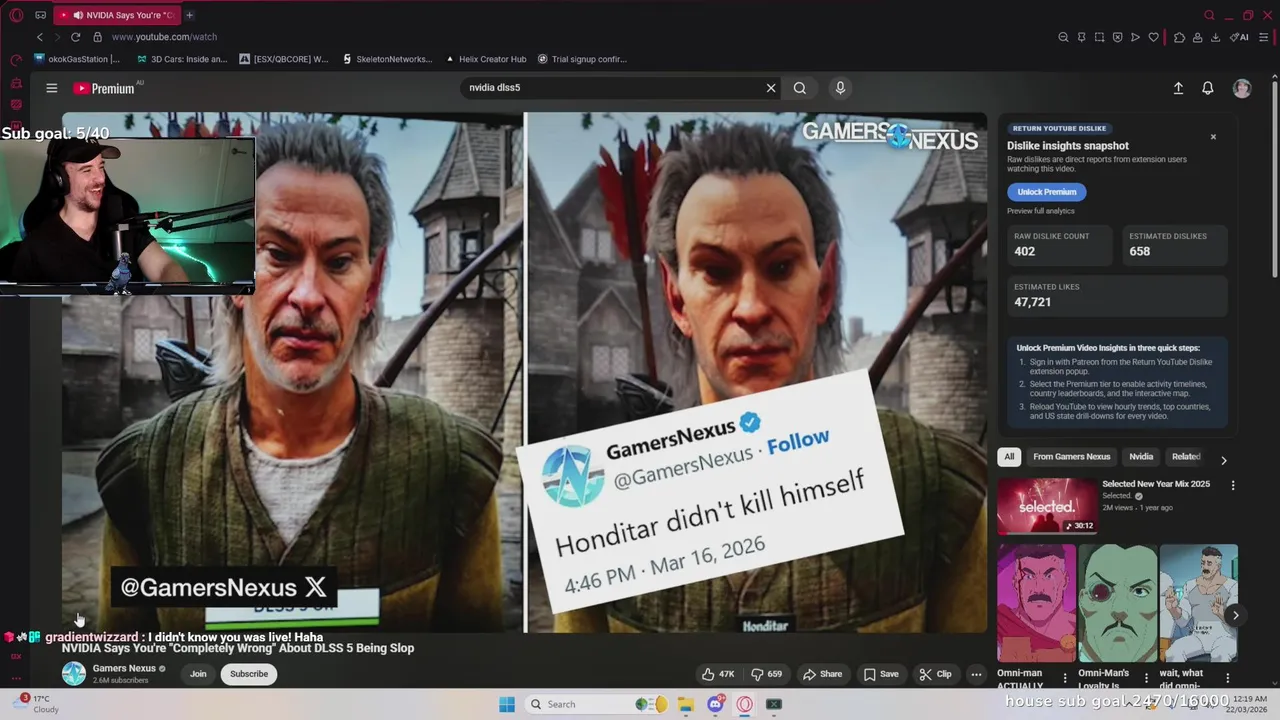Open the browser AI assistant button
This screenshot has width=1280, height=720.
click(1241, 37)
